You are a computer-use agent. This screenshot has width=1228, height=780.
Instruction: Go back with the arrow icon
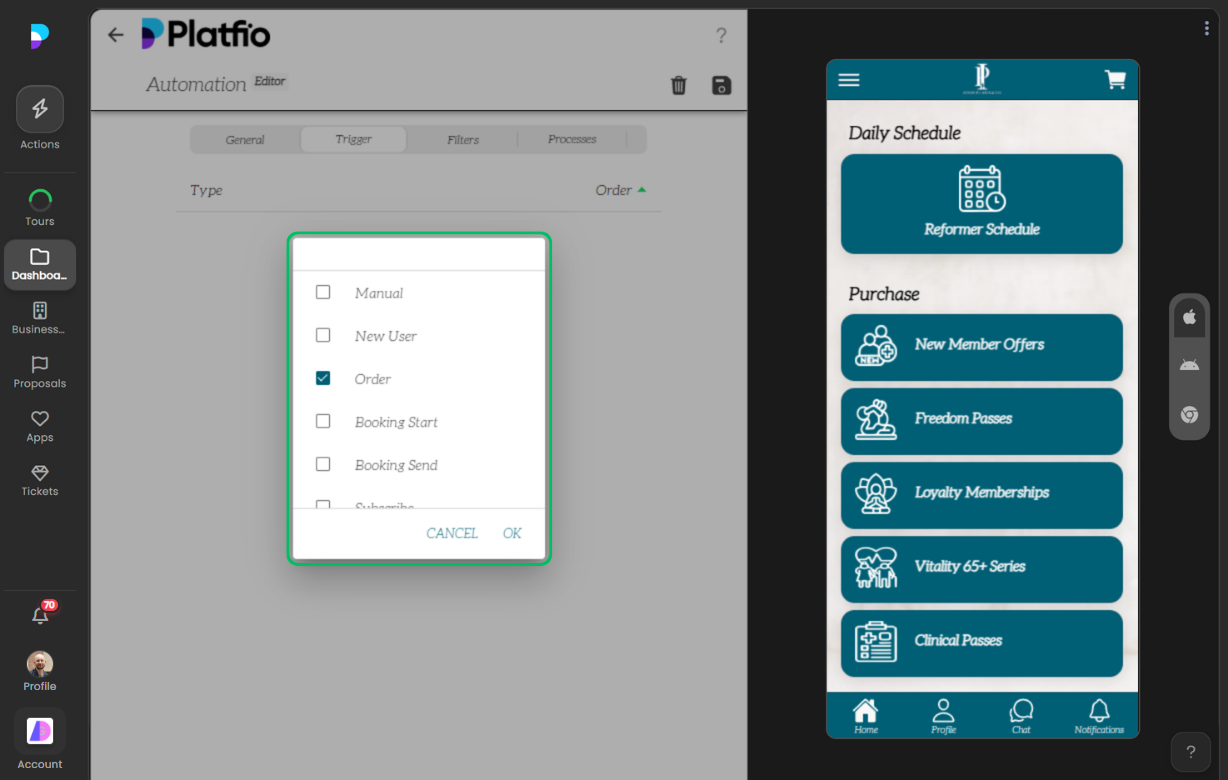pyautogui.click(x=116, y=35)
